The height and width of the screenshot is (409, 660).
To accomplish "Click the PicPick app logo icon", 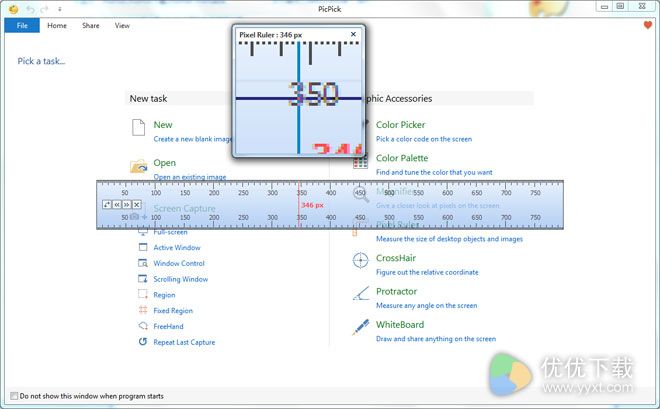I will point(13,9).
